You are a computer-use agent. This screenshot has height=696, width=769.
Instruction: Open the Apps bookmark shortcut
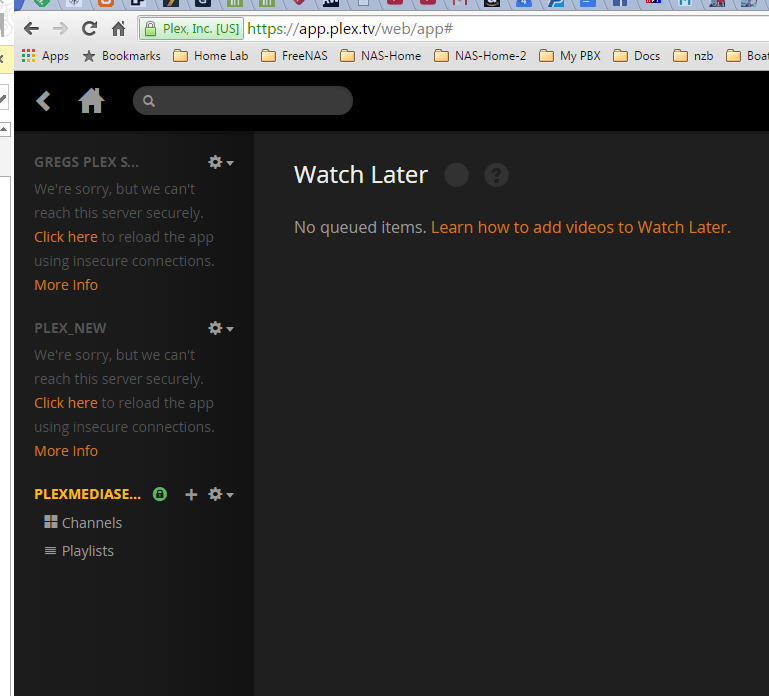pos(45,56)
